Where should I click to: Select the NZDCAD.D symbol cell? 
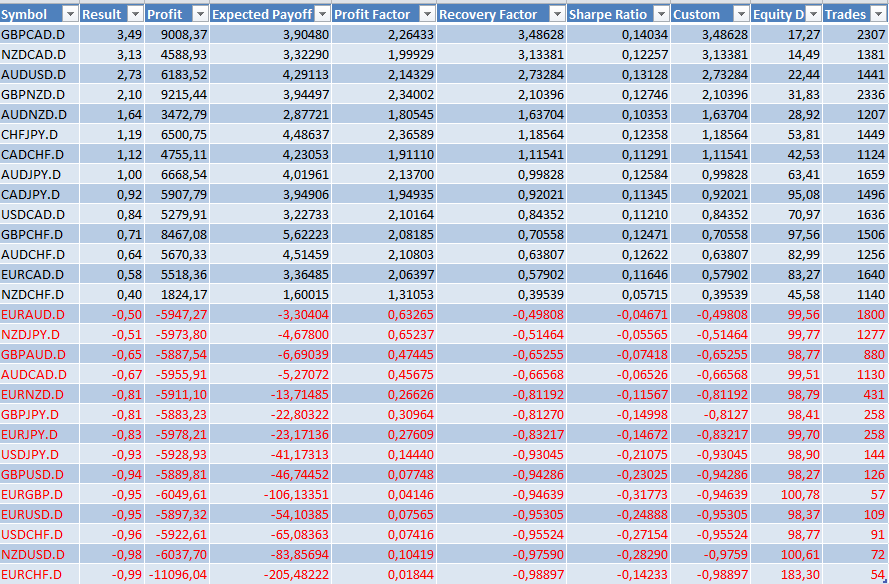point(40,54)
